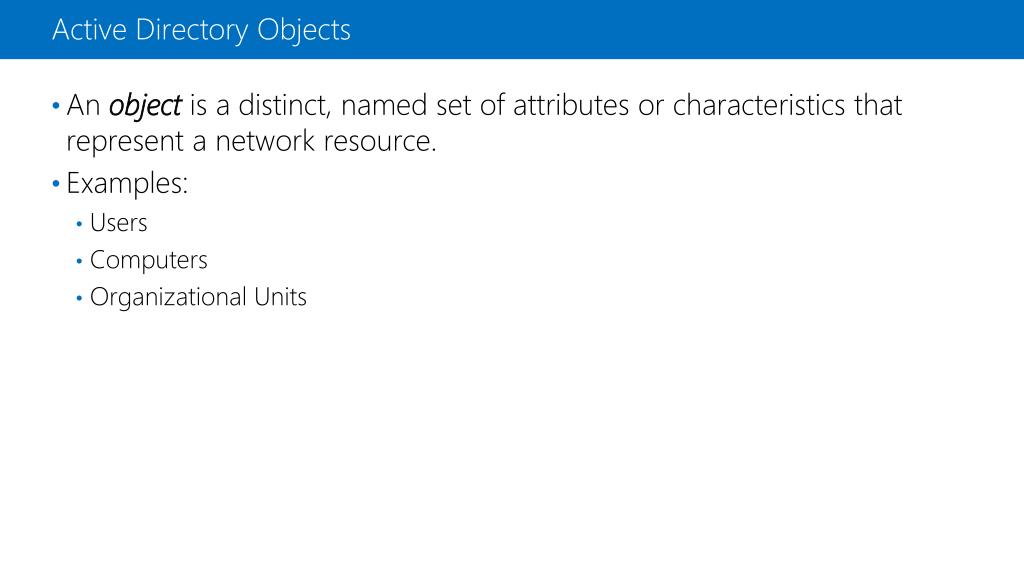Click the word 'named' in the definition
This screenshot has height=576, width=1024.
click(384, 105)
